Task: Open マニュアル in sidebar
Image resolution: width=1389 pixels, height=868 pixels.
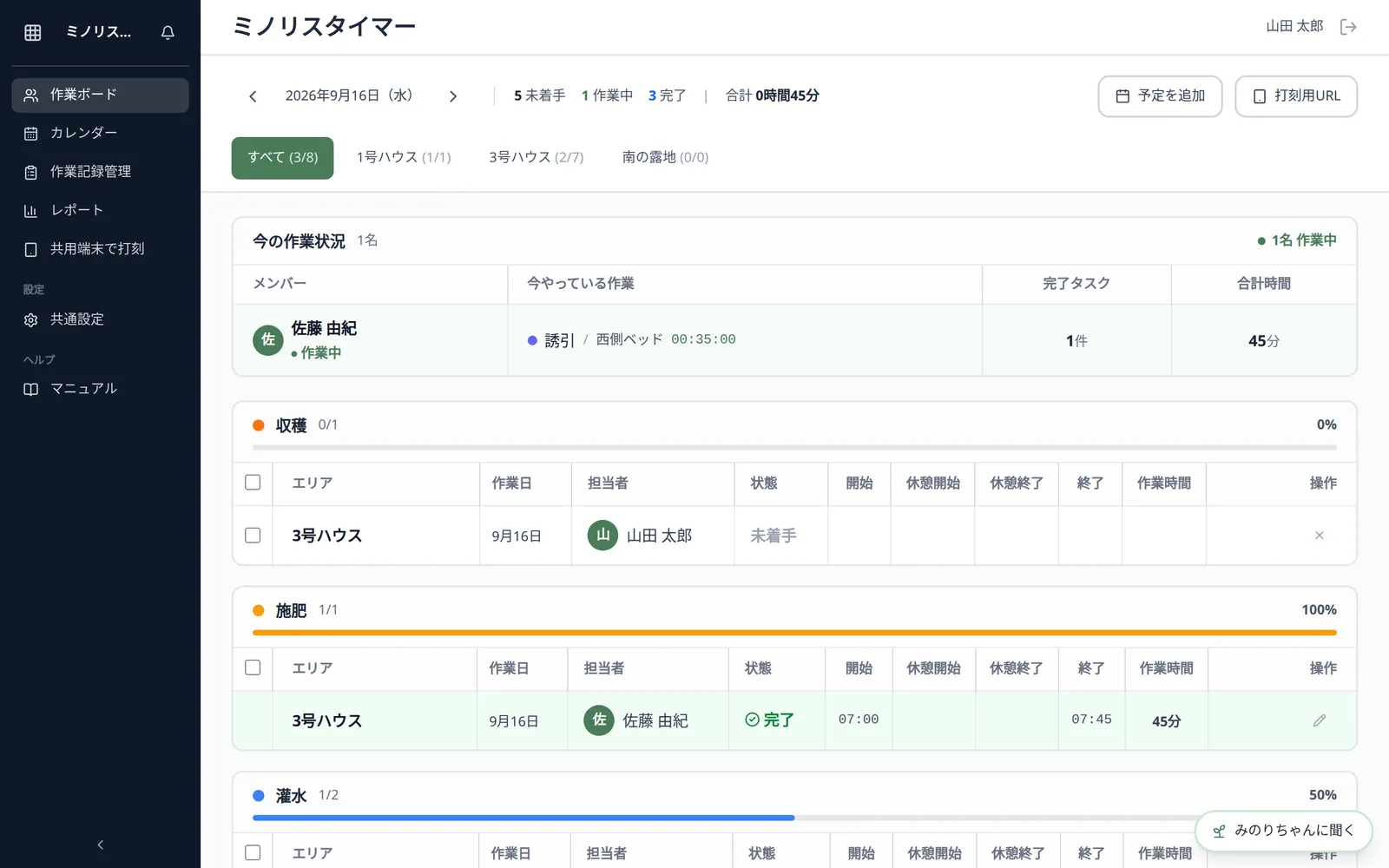Action: pos(100,389)
